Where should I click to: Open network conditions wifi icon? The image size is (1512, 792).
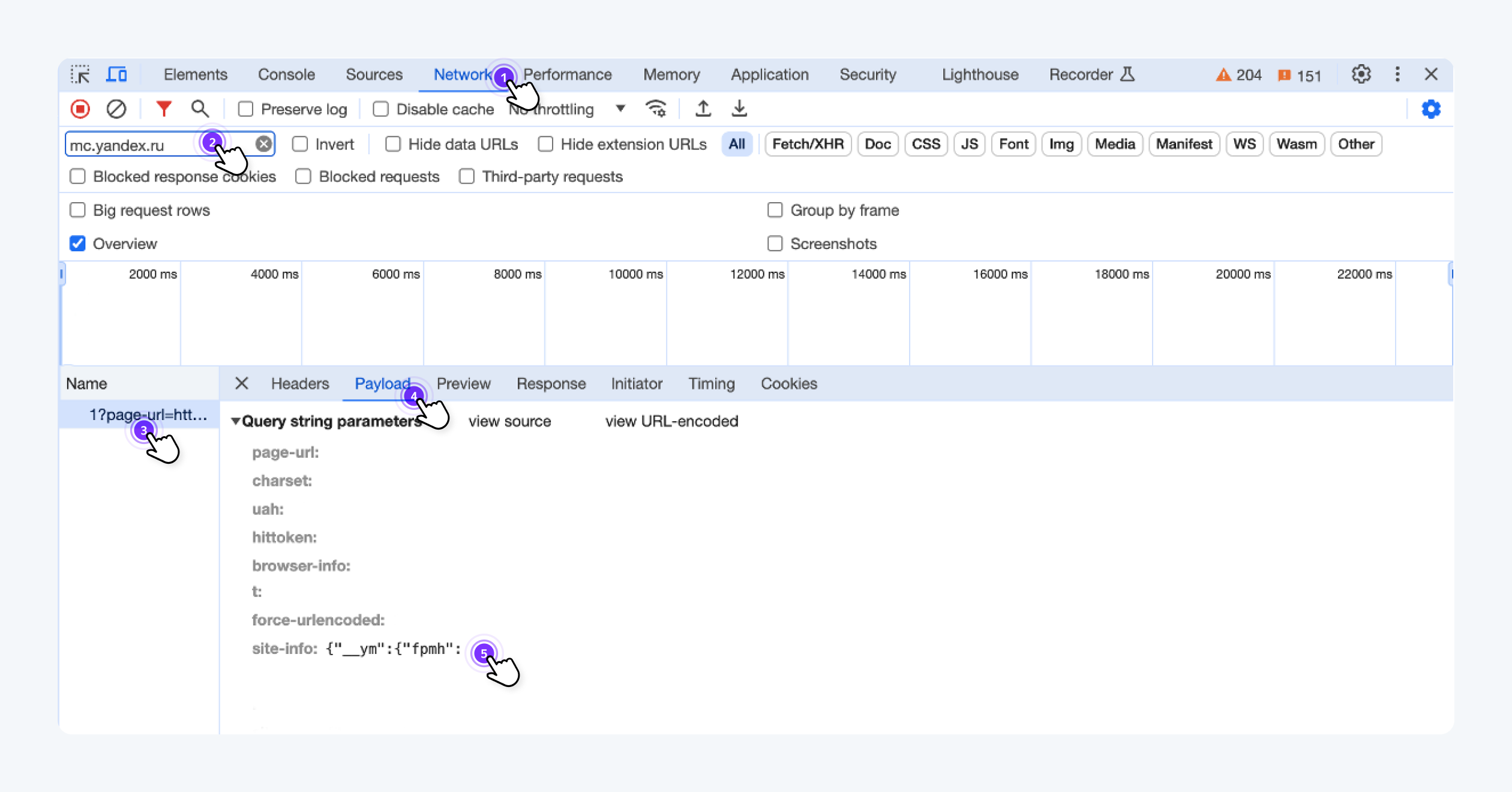(x=656, y=109)
